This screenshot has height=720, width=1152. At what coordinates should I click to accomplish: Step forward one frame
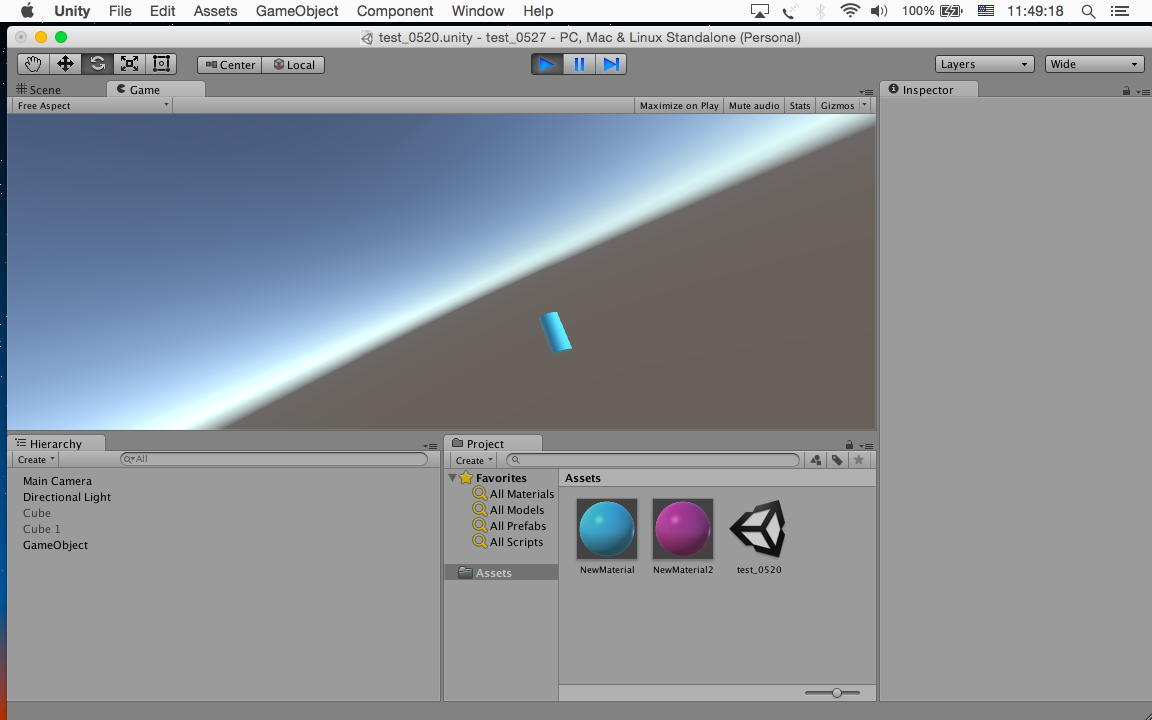[611, 64]
